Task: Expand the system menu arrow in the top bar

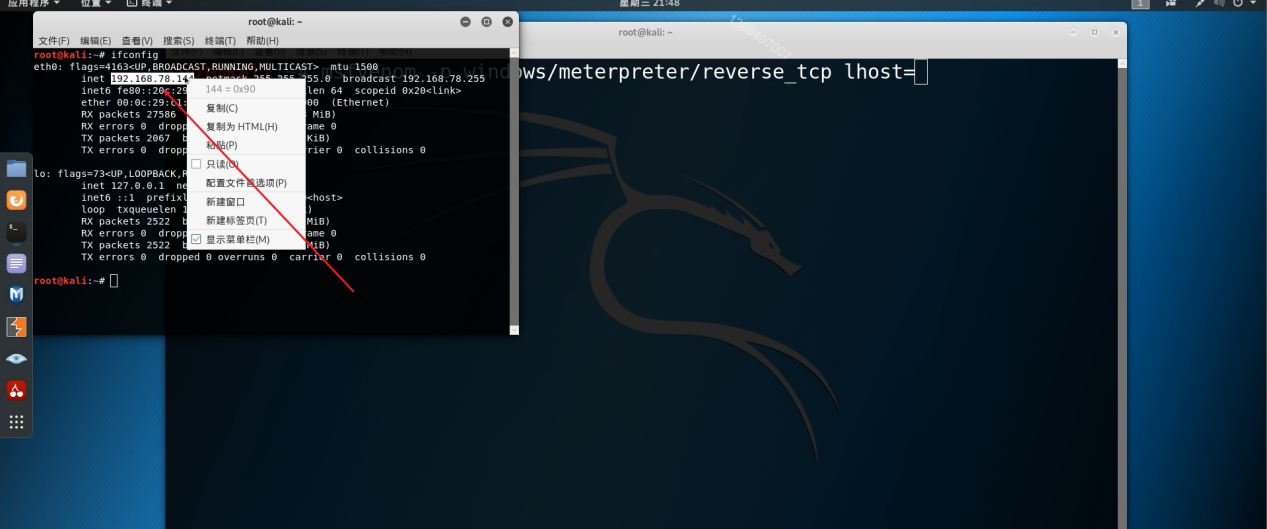Action: tap(1252, 4)
